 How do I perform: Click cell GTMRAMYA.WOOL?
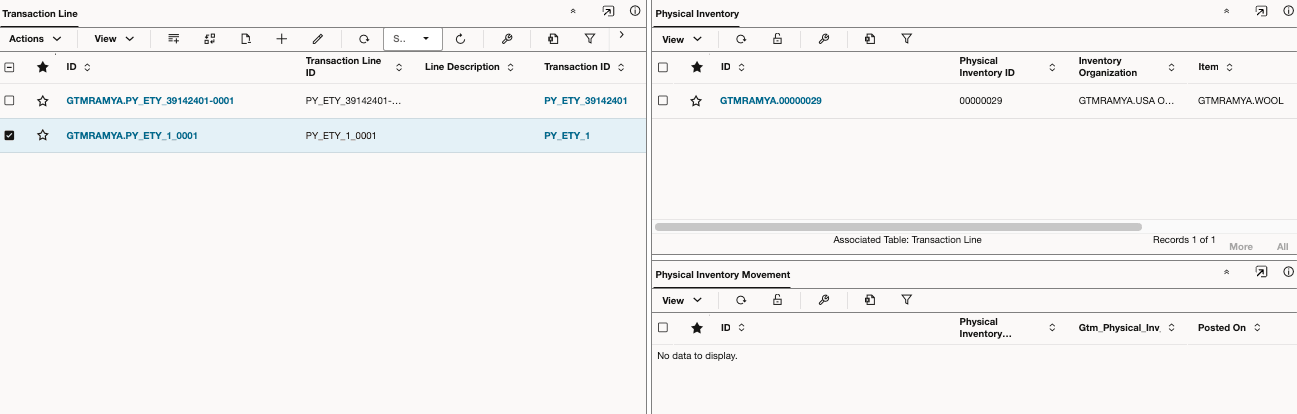1240,101
